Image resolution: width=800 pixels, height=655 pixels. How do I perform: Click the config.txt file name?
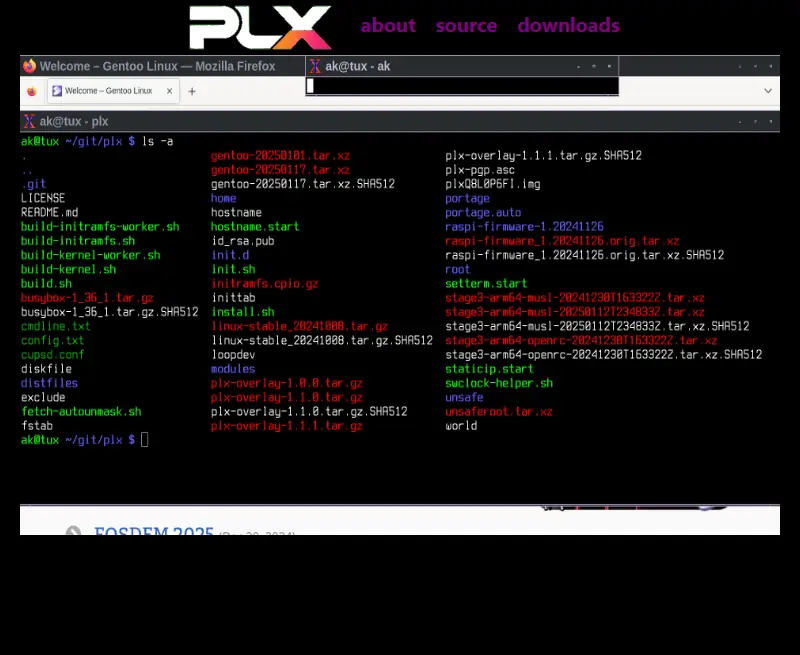tap(52, 340)
